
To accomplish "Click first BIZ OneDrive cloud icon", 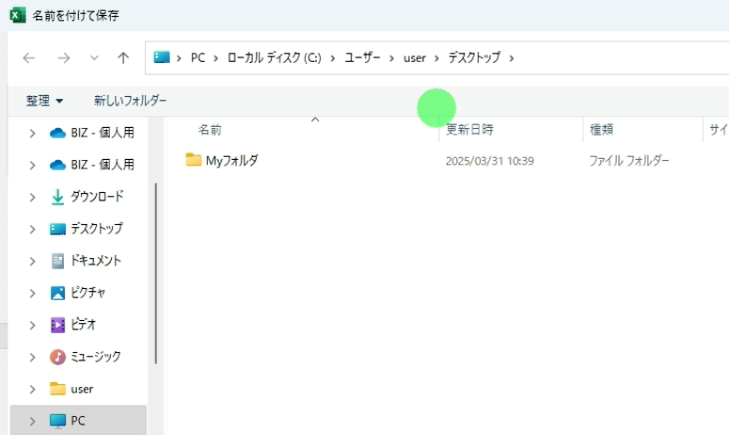I will point(58,133).
